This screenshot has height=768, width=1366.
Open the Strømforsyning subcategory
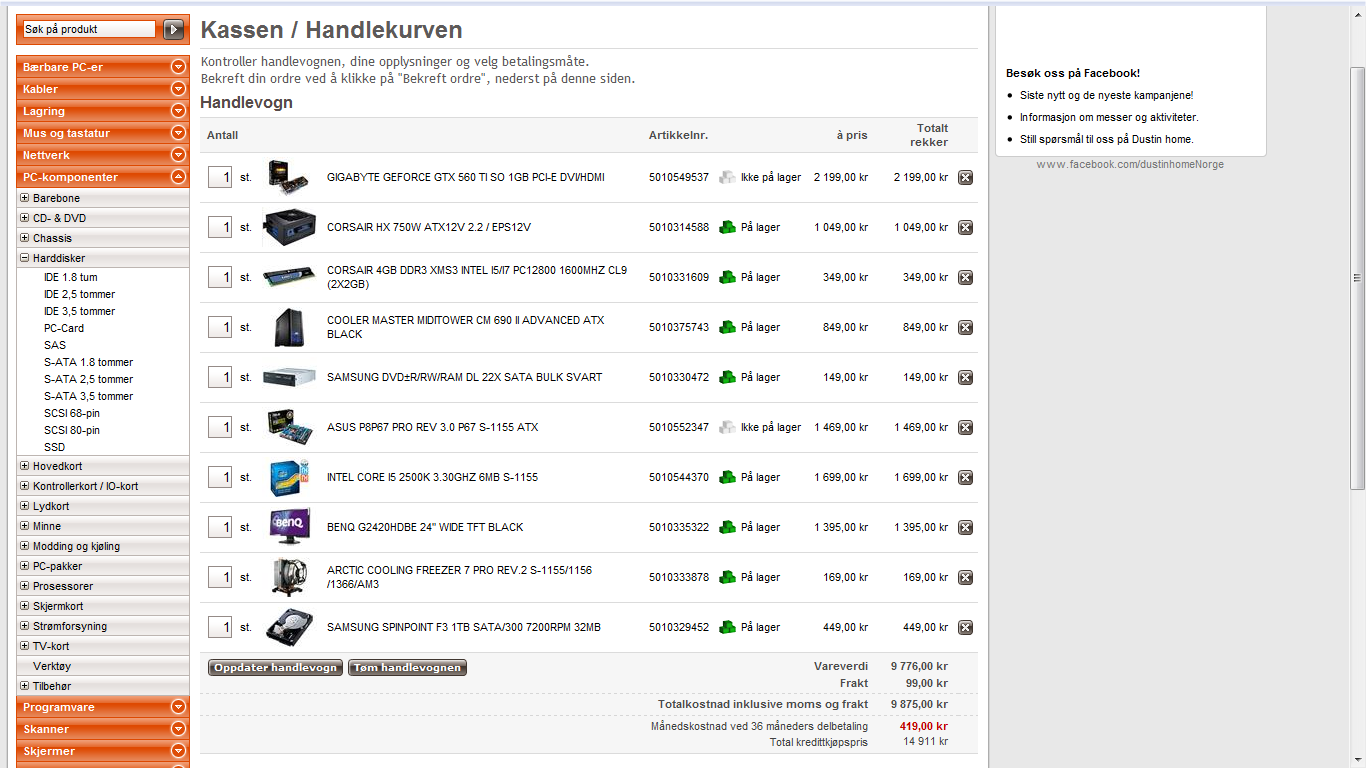[70, 626]
